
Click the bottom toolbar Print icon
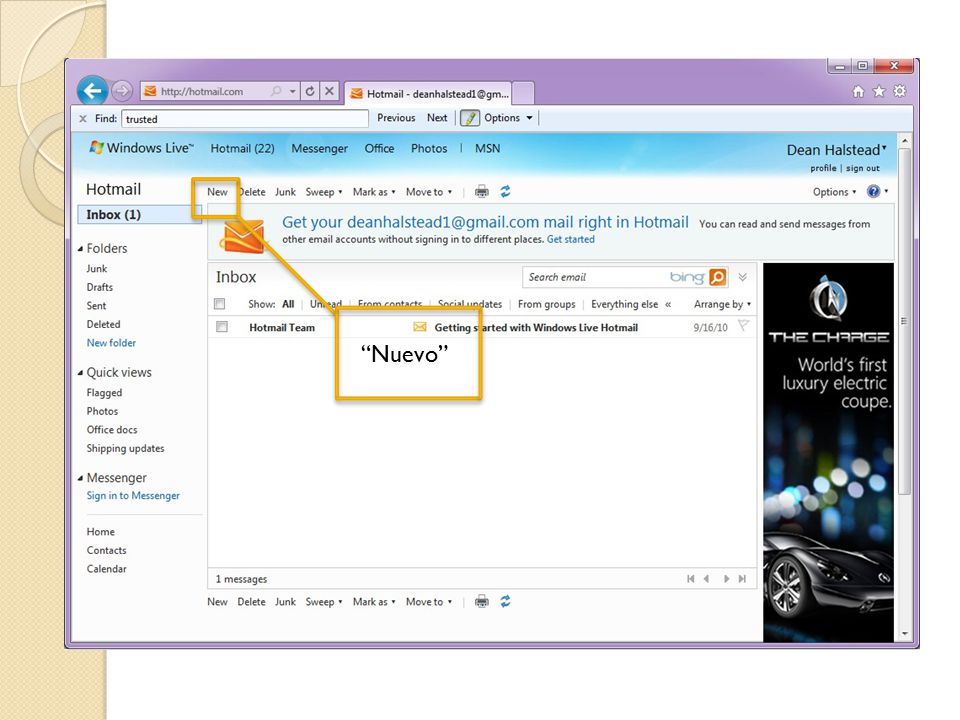[482, 602]
